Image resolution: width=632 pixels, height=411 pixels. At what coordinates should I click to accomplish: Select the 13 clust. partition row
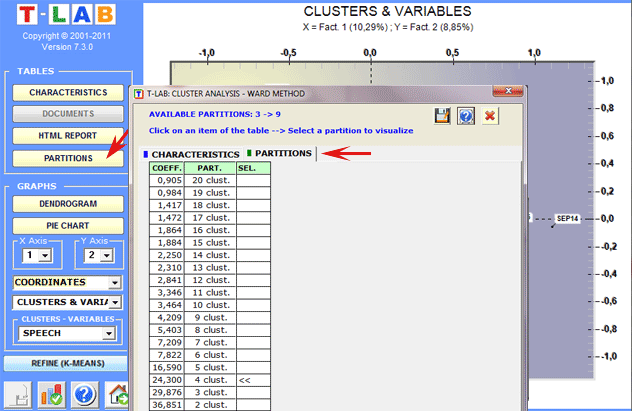pos(210,268)
